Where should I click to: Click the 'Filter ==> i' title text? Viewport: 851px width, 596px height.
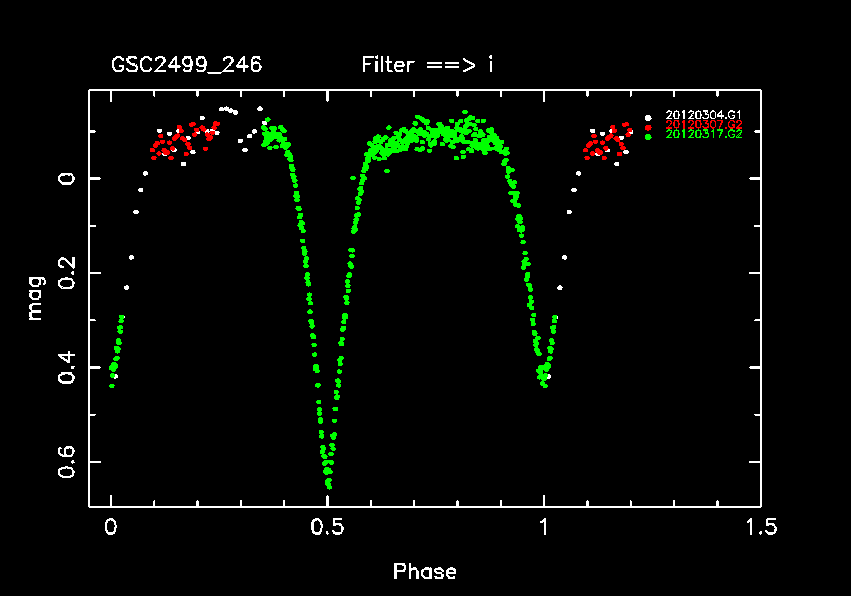[x=427, y=66]
